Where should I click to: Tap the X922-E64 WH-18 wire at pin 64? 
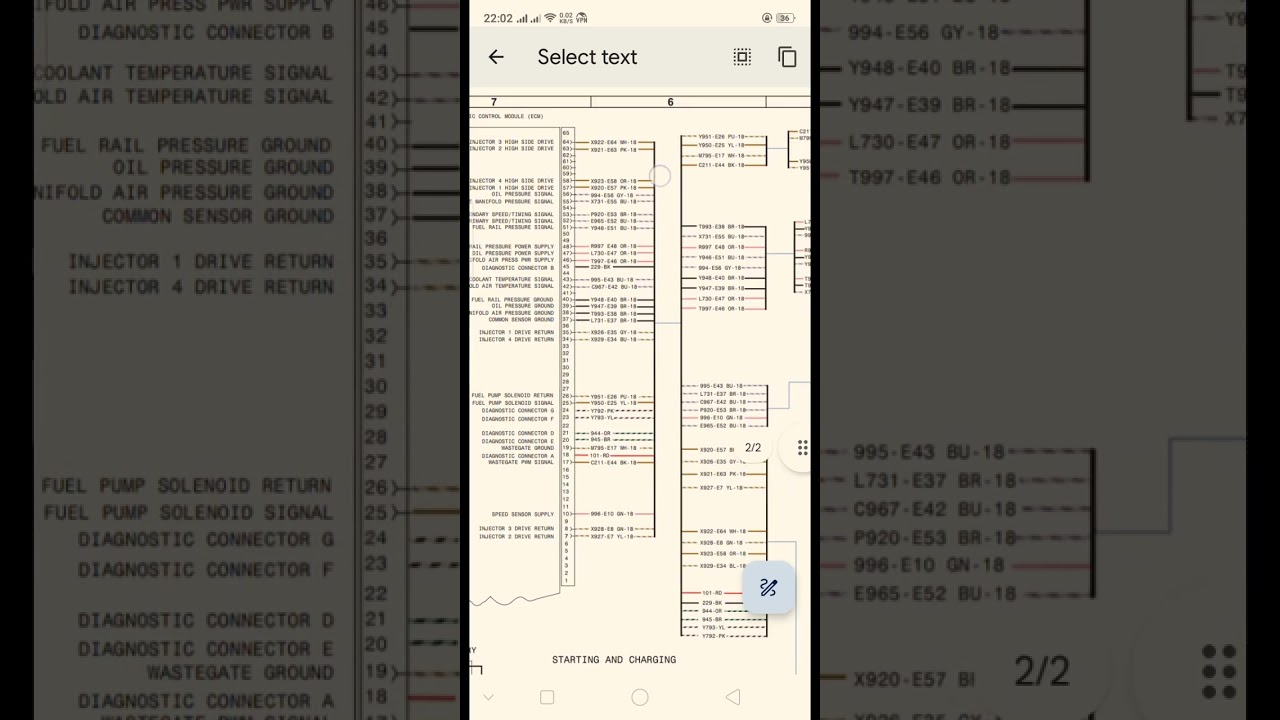(x=613, y=142)
